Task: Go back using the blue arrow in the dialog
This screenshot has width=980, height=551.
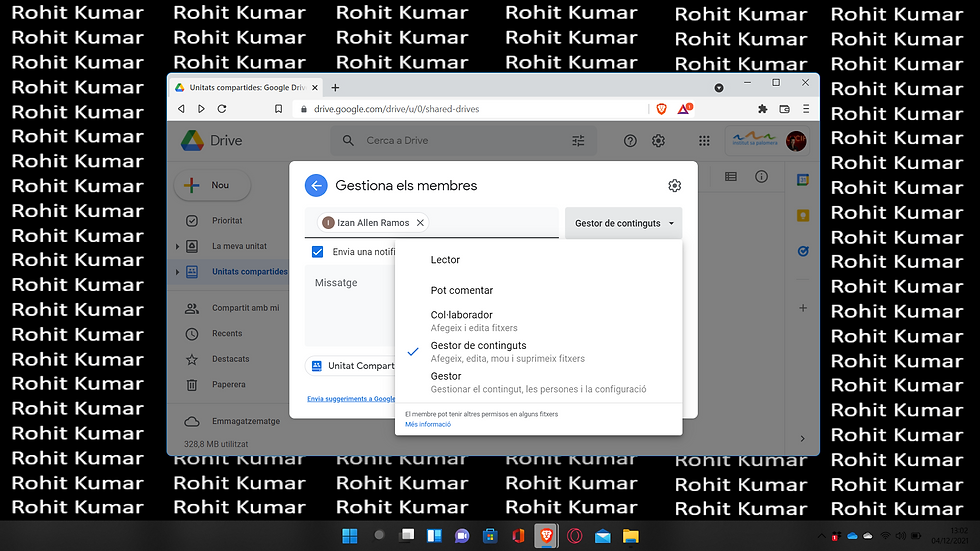Action: 316,186
